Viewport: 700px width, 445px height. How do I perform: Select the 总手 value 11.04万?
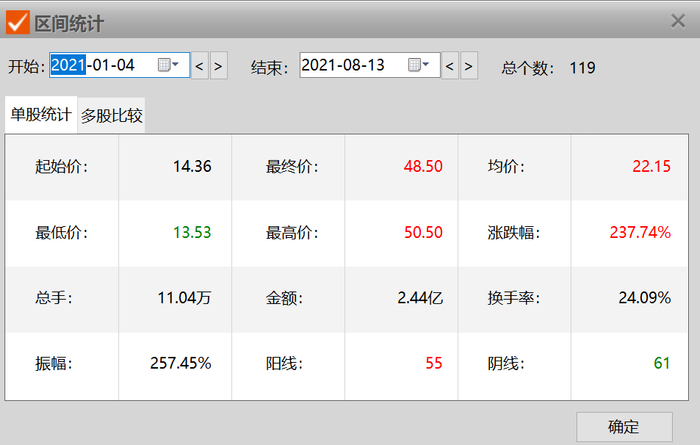(x=184, y=298)
